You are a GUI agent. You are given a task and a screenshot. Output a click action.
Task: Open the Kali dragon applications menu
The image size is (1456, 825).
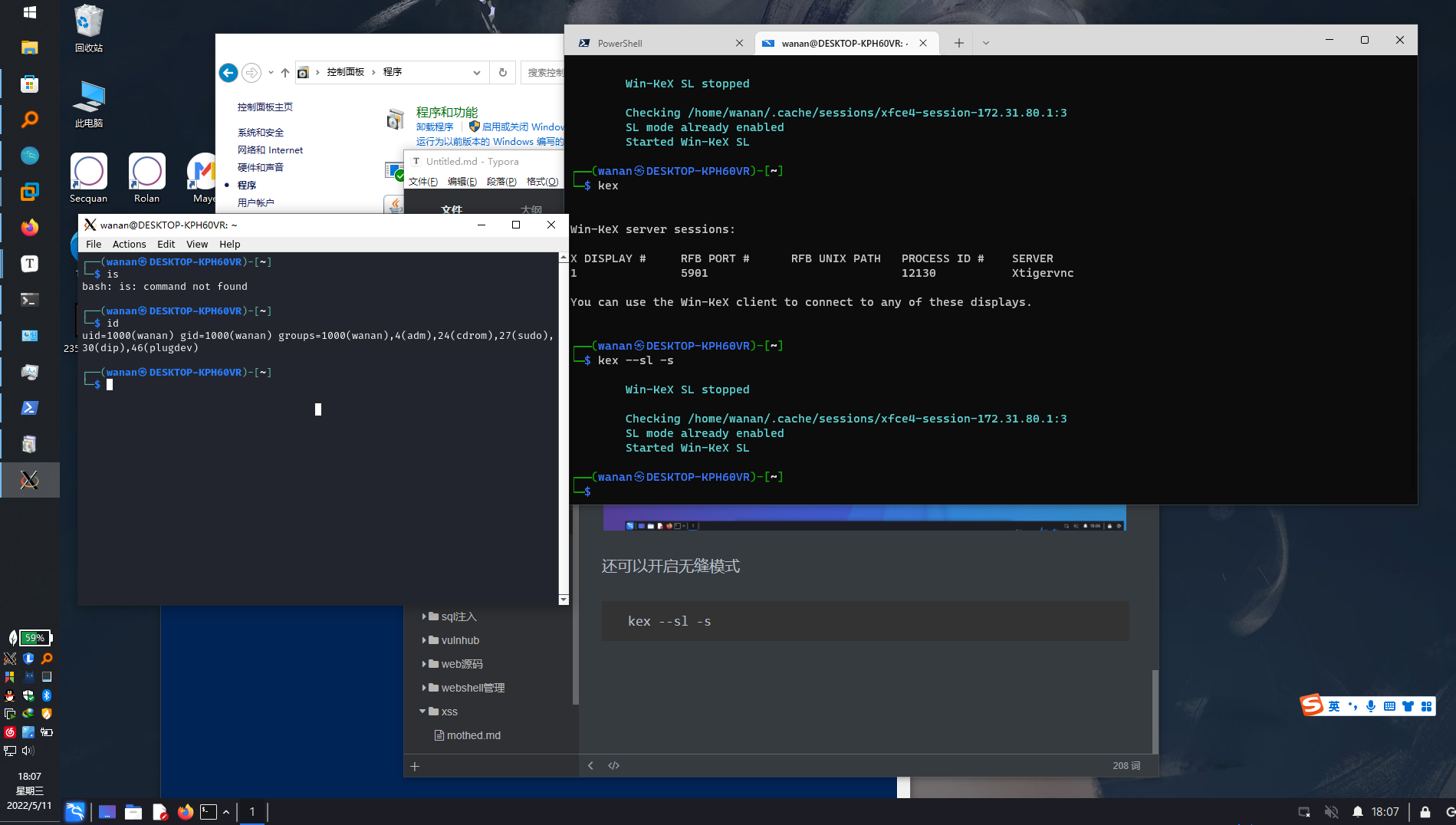[74, 812]
